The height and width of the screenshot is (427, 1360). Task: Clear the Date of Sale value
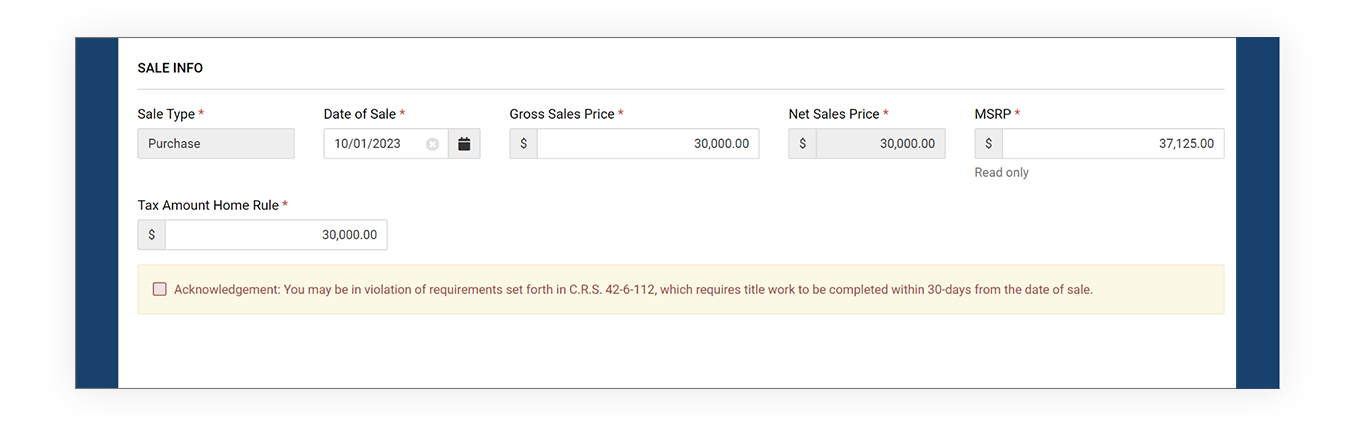point(432,144)
